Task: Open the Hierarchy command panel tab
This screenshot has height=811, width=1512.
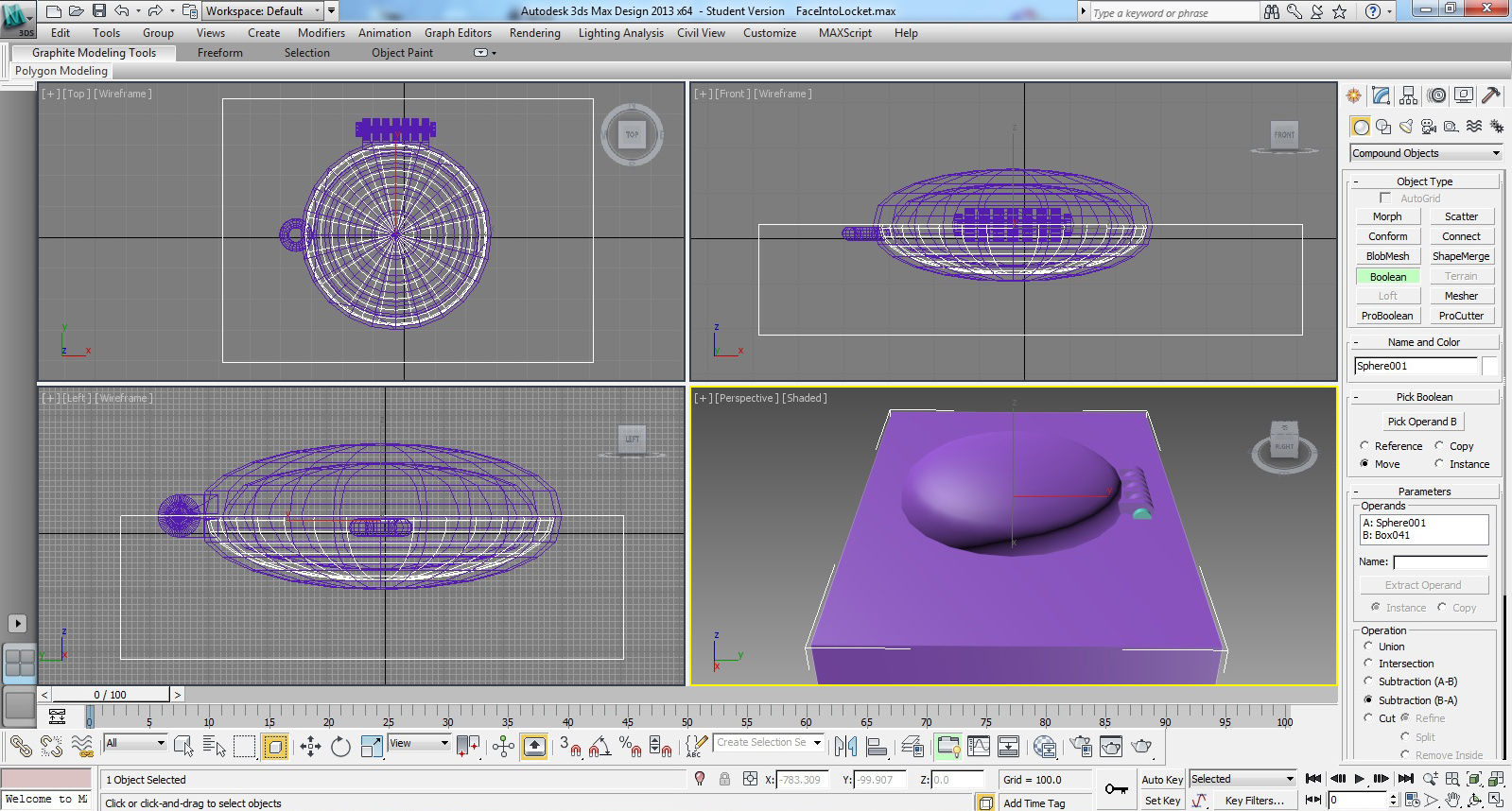Action: (1409, 95)
